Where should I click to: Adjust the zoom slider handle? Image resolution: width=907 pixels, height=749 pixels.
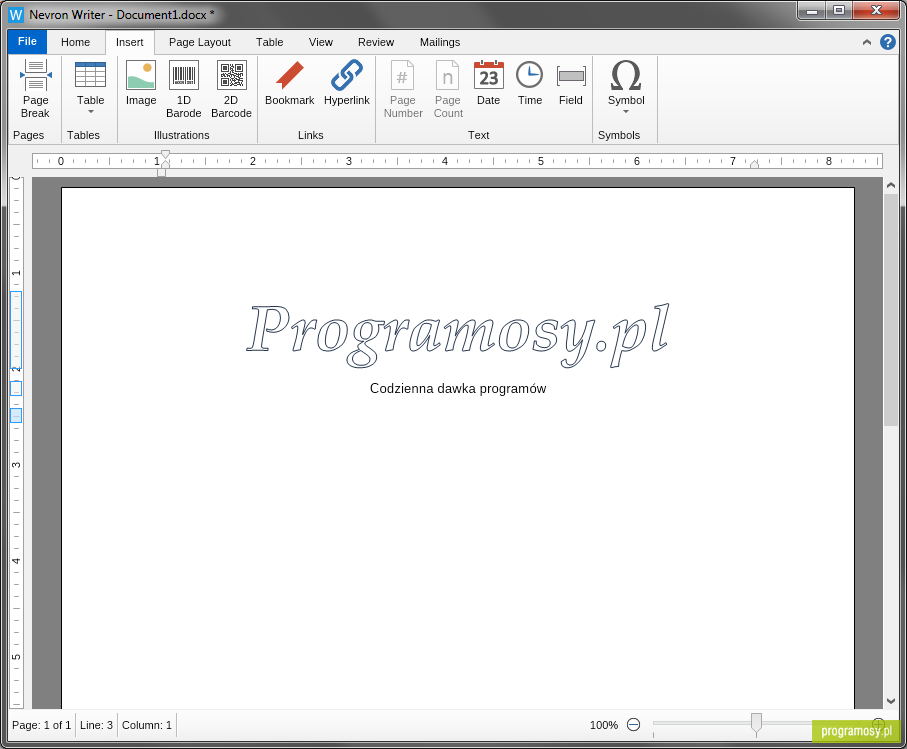tap(756, 722)
